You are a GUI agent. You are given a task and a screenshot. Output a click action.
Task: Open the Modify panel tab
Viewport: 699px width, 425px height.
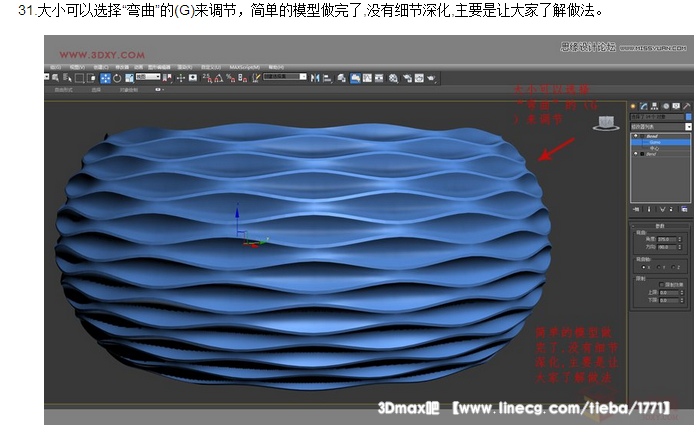point(643,105)
